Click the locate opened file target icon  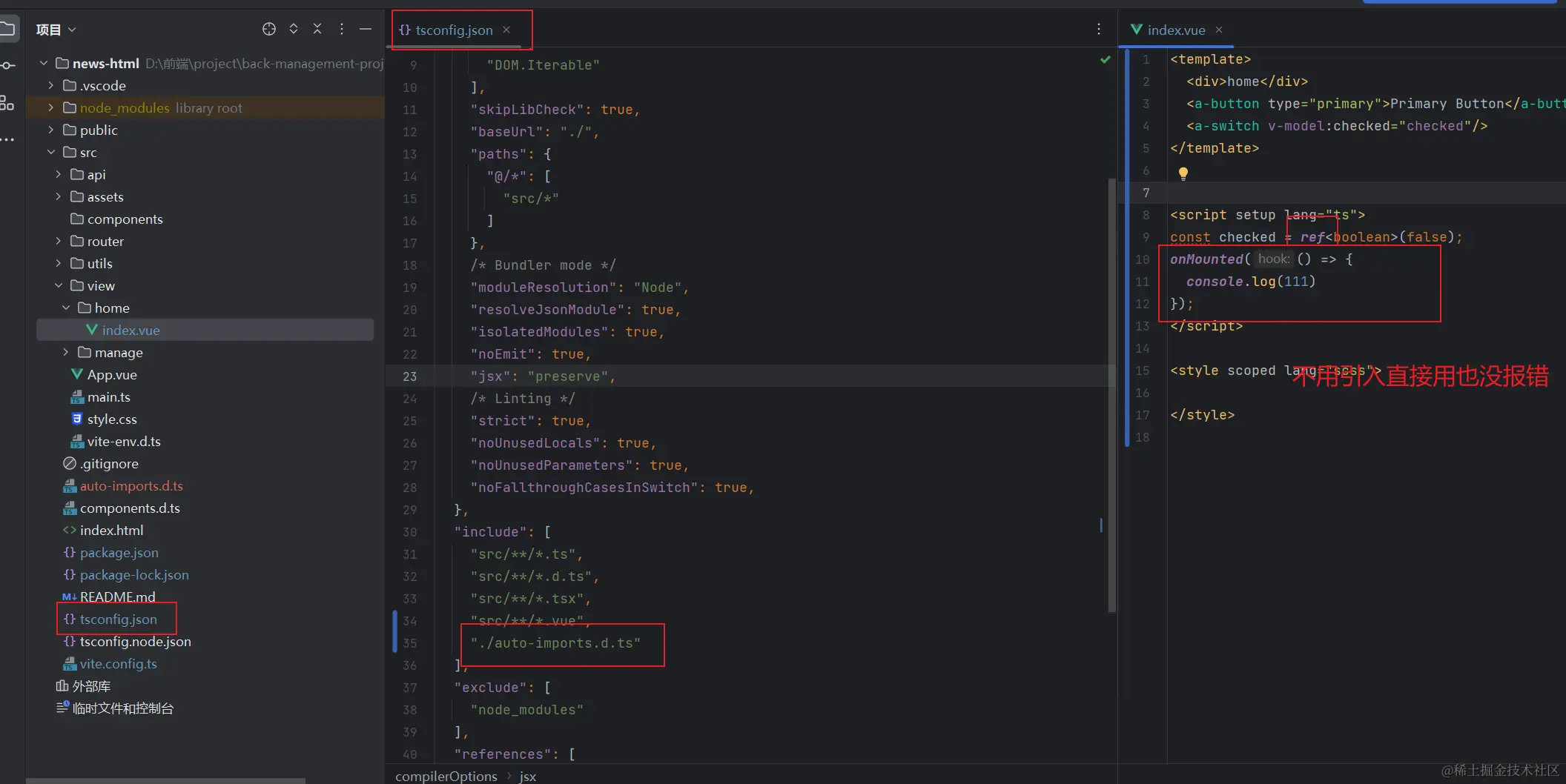269,29
